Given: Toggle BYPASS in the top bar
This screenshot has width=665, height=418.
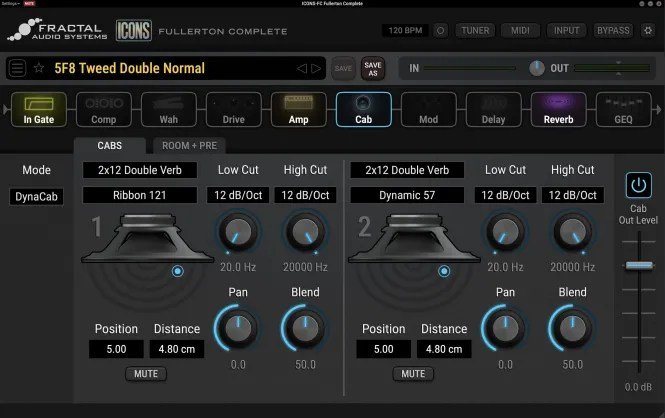Looking at the screenshot, I should [x=613, y=30].
